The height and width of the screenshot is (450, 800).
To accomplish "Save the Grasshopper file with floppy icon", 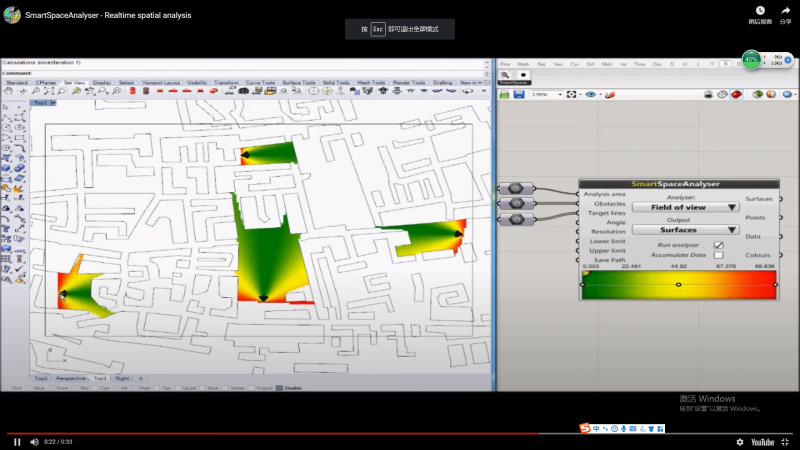I will tap(519, 94).
